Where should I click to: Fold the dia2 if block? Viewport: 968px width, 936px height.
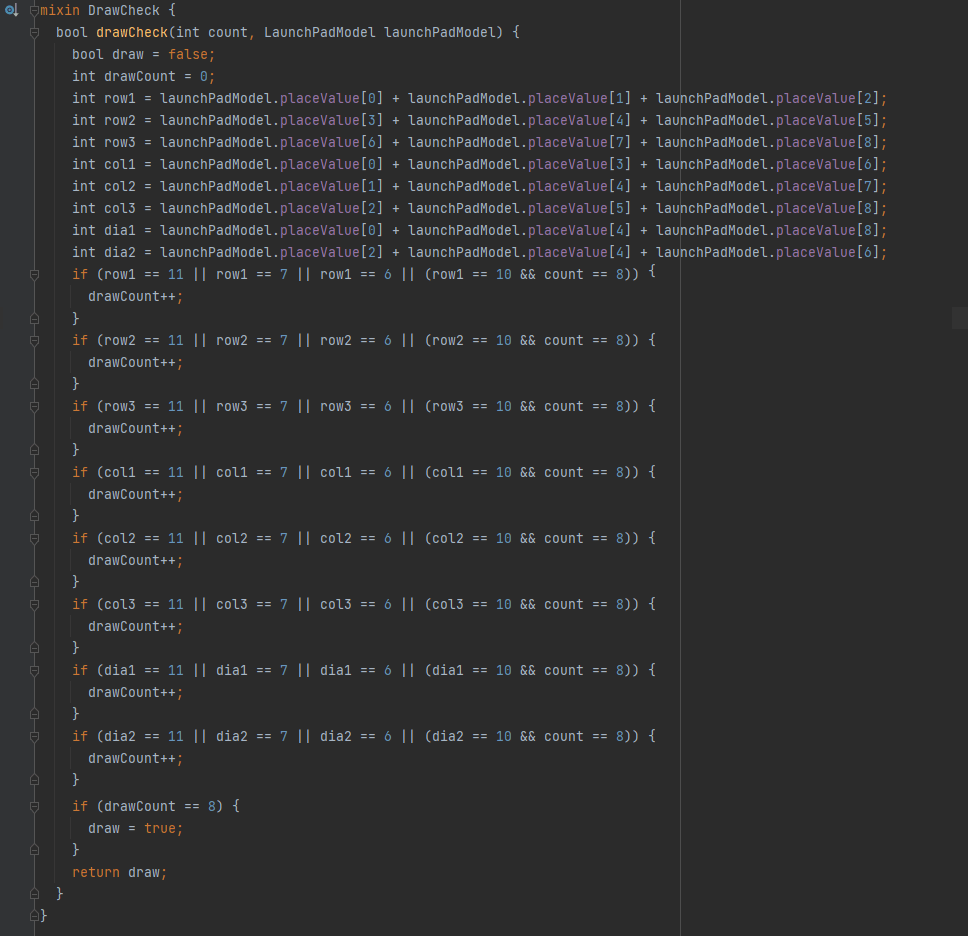coord(34,736)
